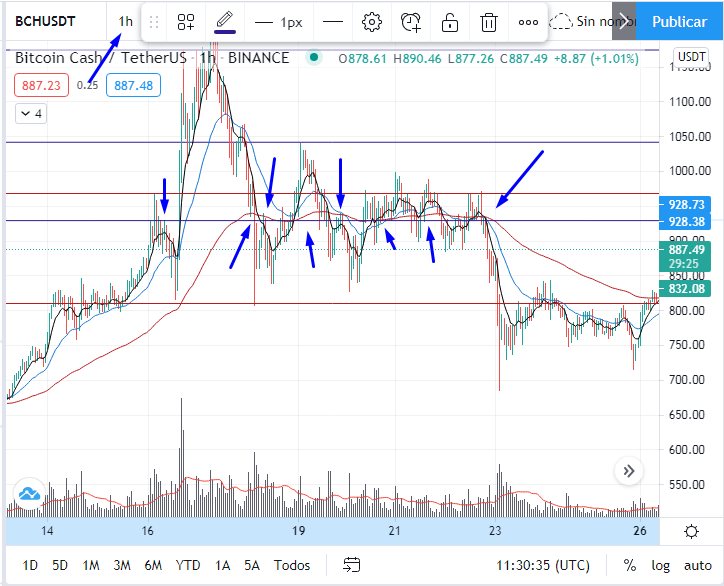This screenshot has width=724, height=586.
Task: Click the market status green dot
Action: (314, 58)
